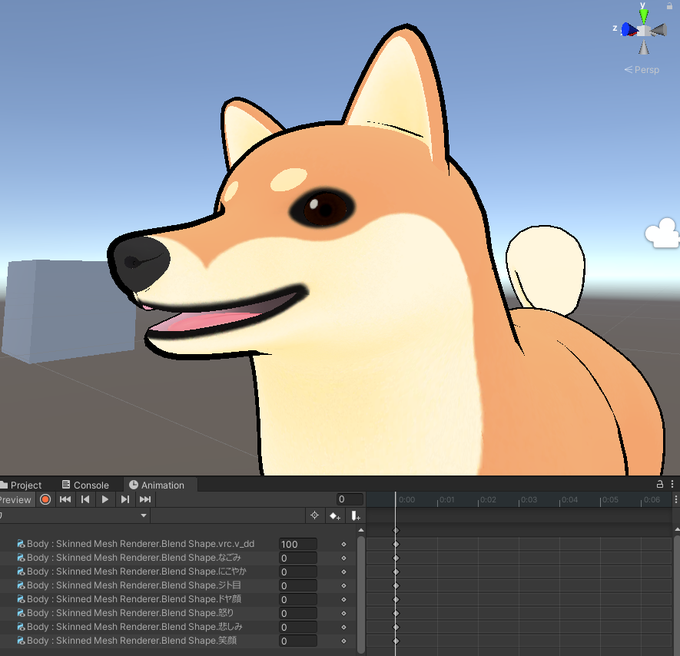
Task: Open key options diamond for 悲しみ
Action: pyautogui.click(x=343, y=627)
